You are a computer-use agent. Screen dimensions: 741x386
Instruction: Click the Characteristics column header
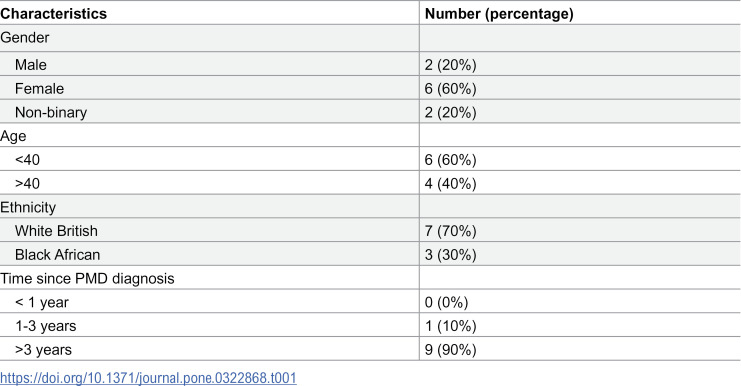53,14
